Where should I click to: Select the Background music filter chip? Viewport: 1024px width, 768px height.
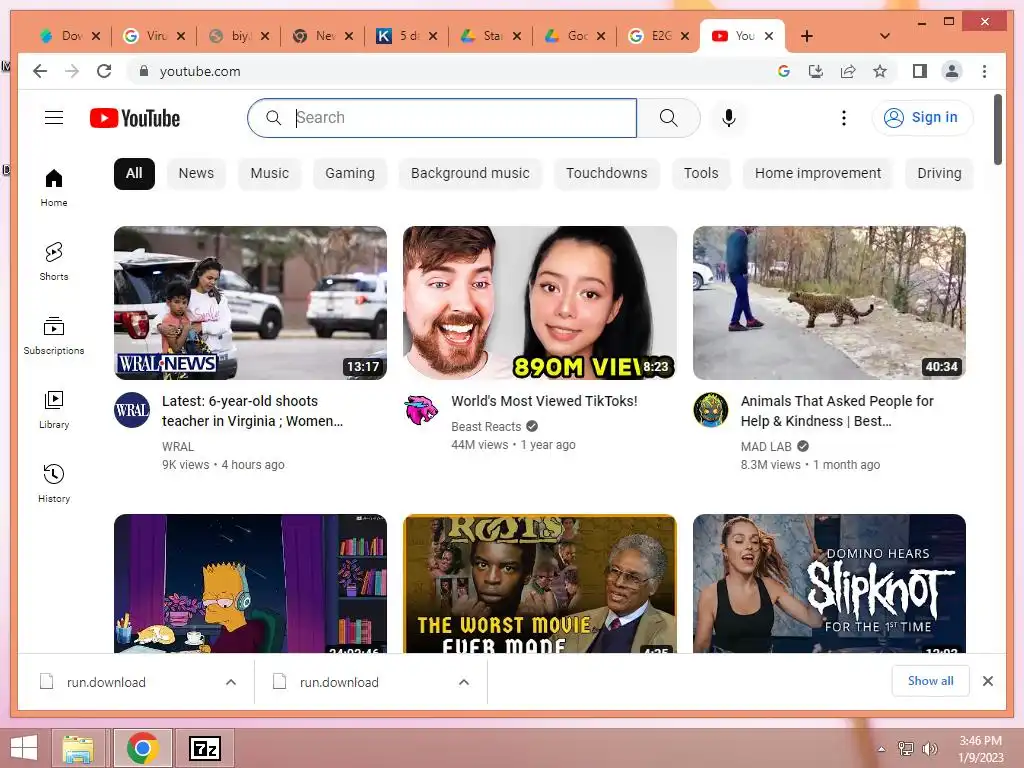tap(470, 174)
